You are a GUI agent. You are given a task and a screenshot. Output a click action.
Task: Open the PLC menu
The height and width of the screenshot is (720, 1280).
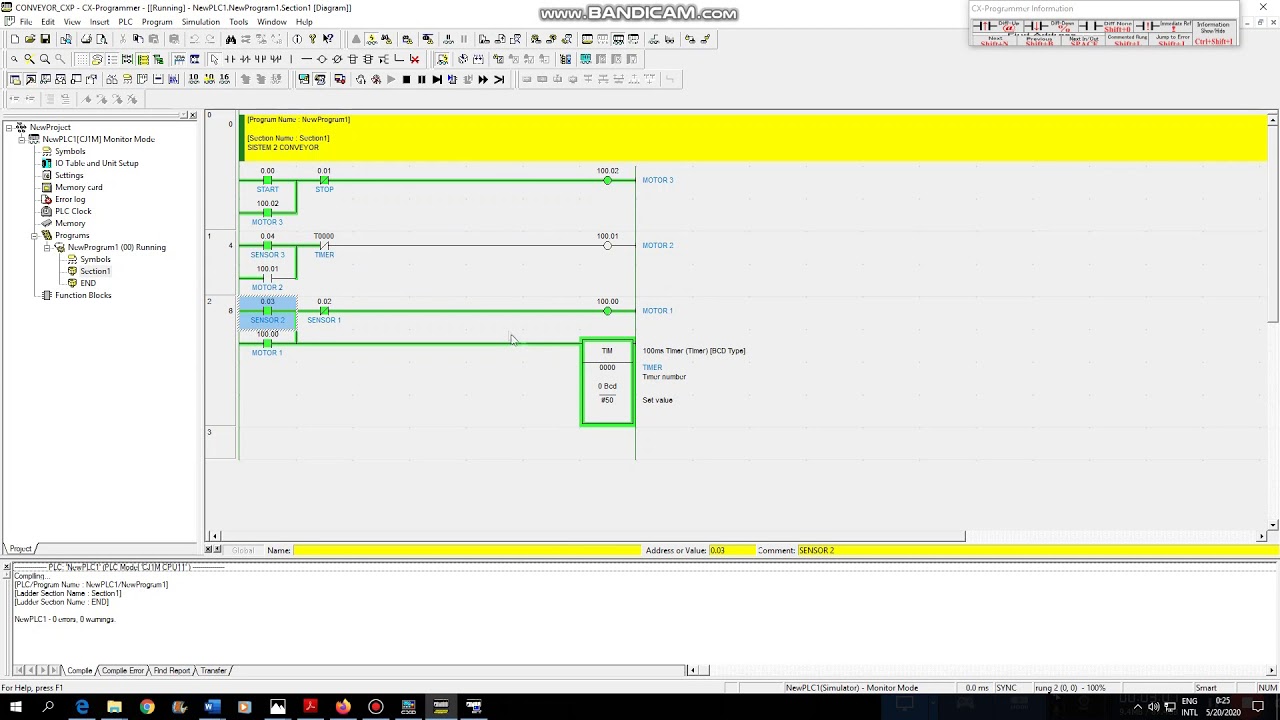coord(125,21)
